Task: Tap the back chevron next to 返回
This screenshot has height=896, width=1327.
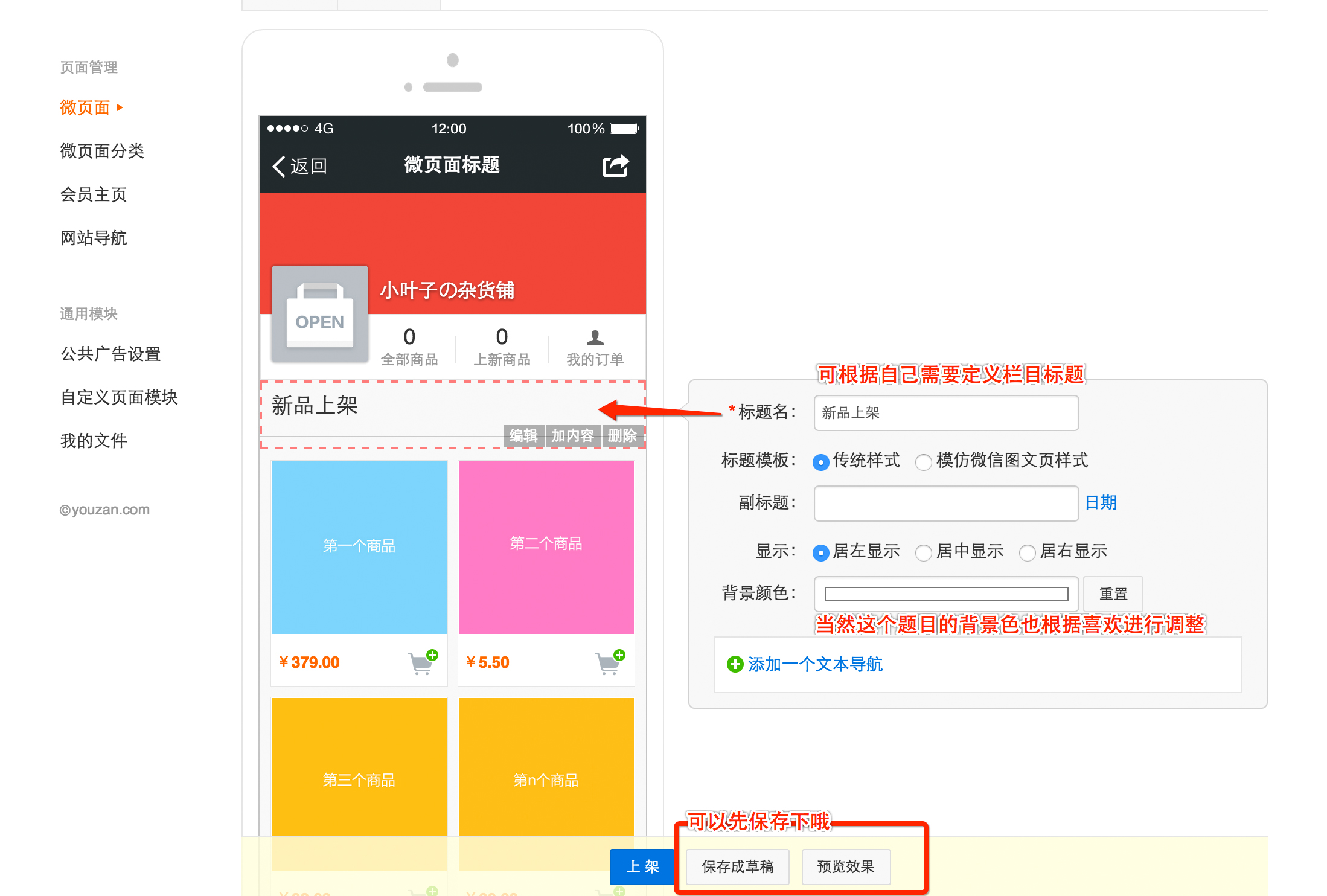Action: [x=278, y=166]
